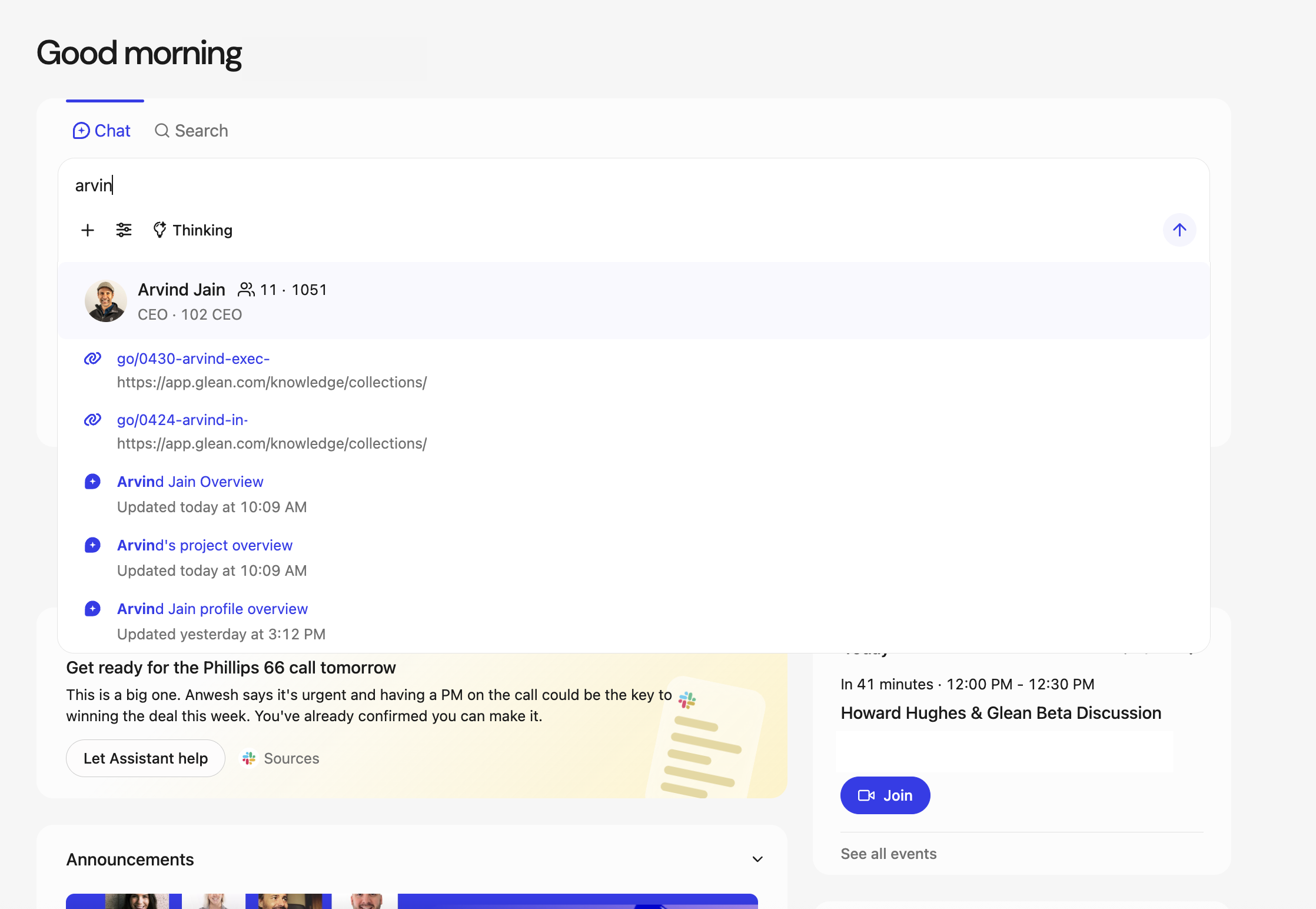Collapse the Announcements section chevron
The width and height of the screenshot is (1316, 909).
pyautogui.click(x=757, y=860)
